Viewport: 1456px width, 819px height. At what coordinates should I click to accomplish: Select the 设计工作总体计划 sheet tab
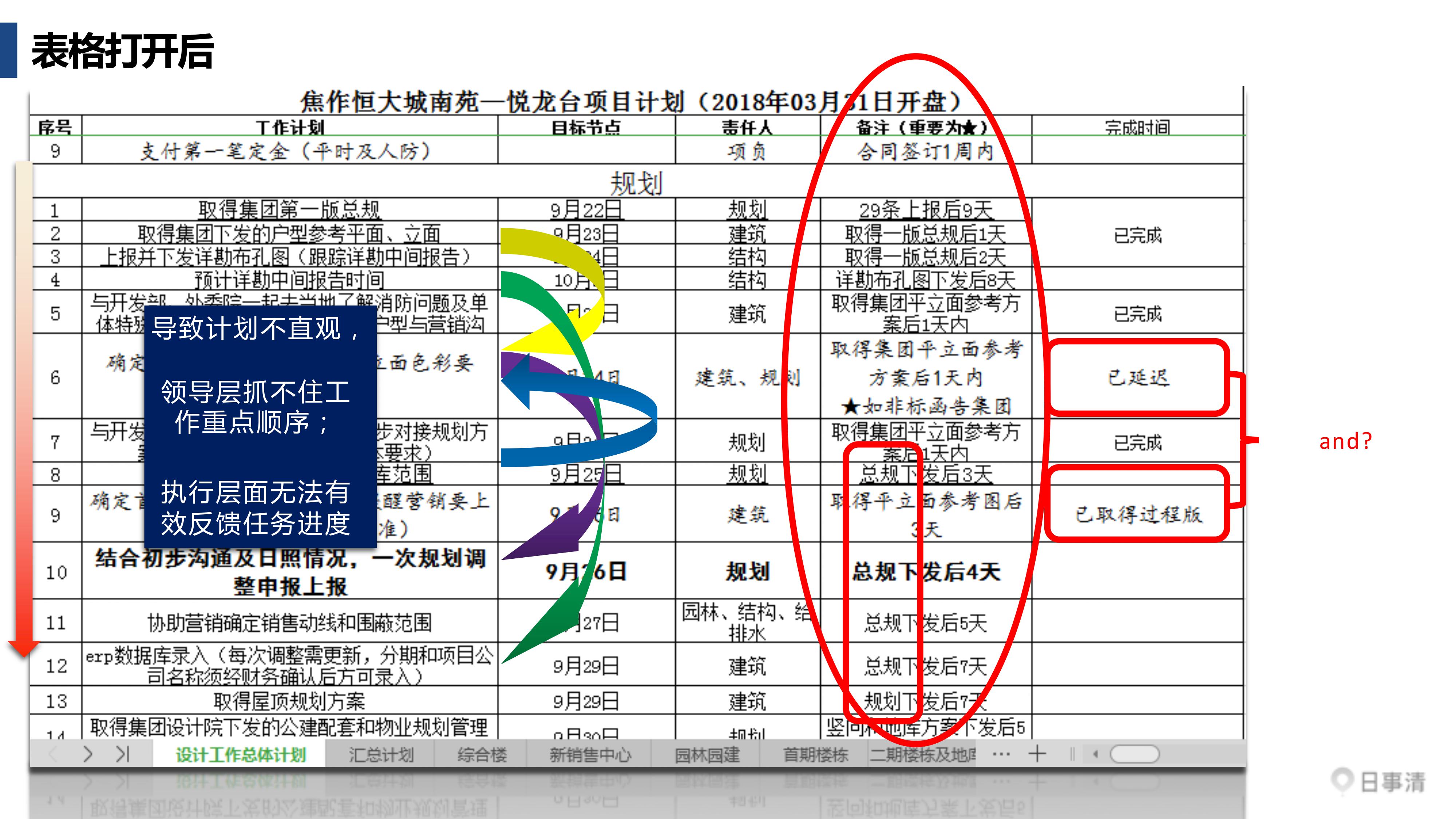[x=240, y=755]
